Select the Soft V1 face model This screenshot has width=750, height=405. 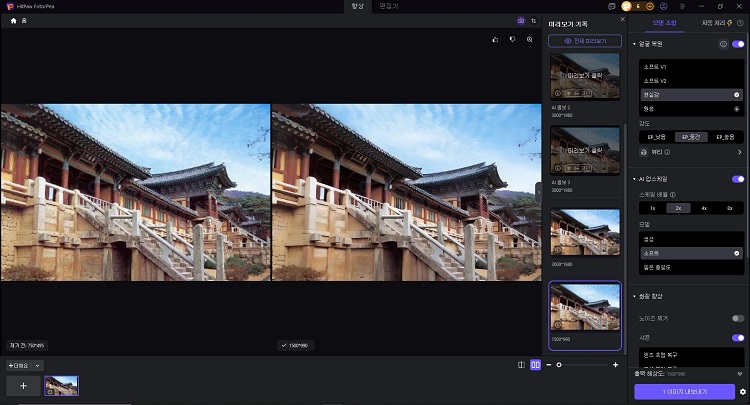point(692,66)
